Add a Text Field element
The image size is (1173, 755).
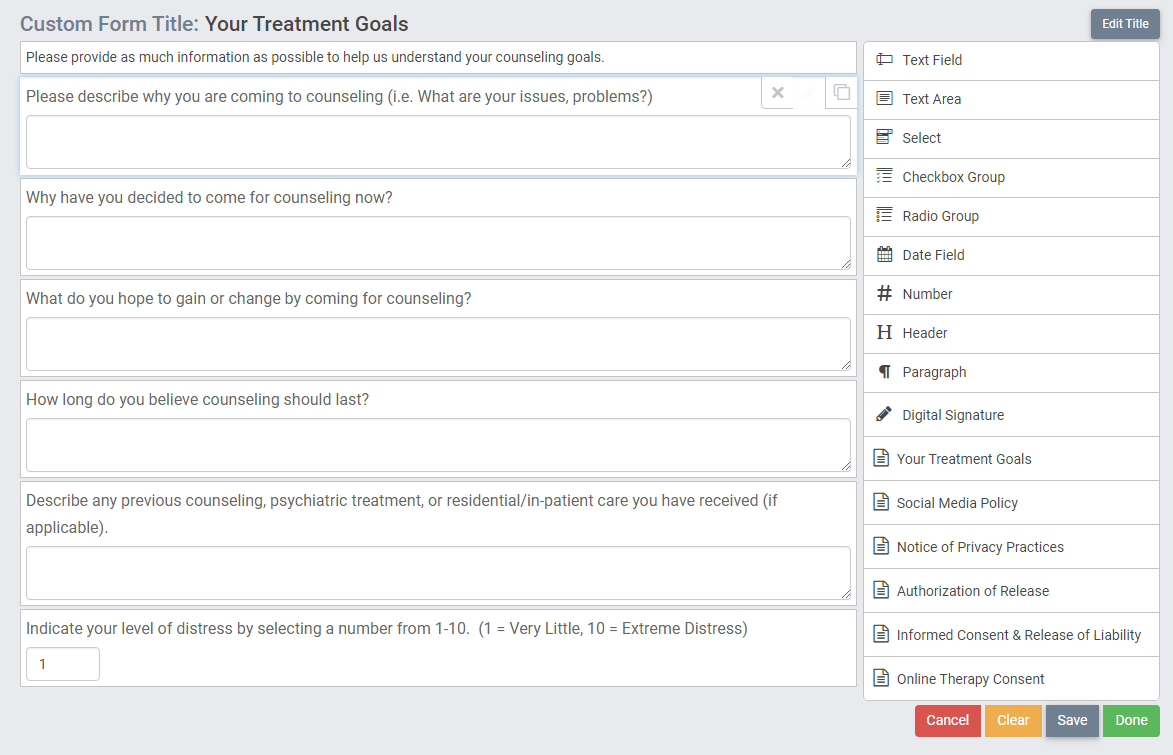tap(1011, 60)
